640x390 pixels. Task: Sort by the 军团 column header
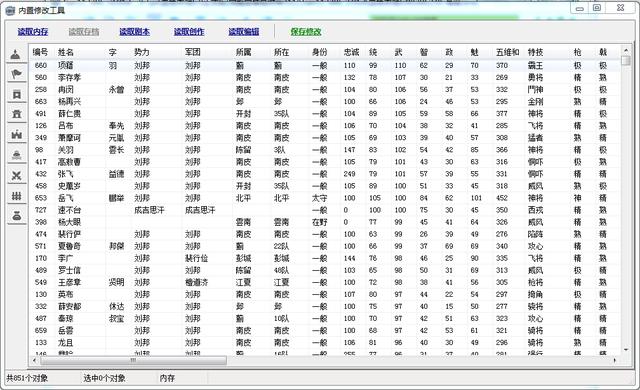(193, 52)
